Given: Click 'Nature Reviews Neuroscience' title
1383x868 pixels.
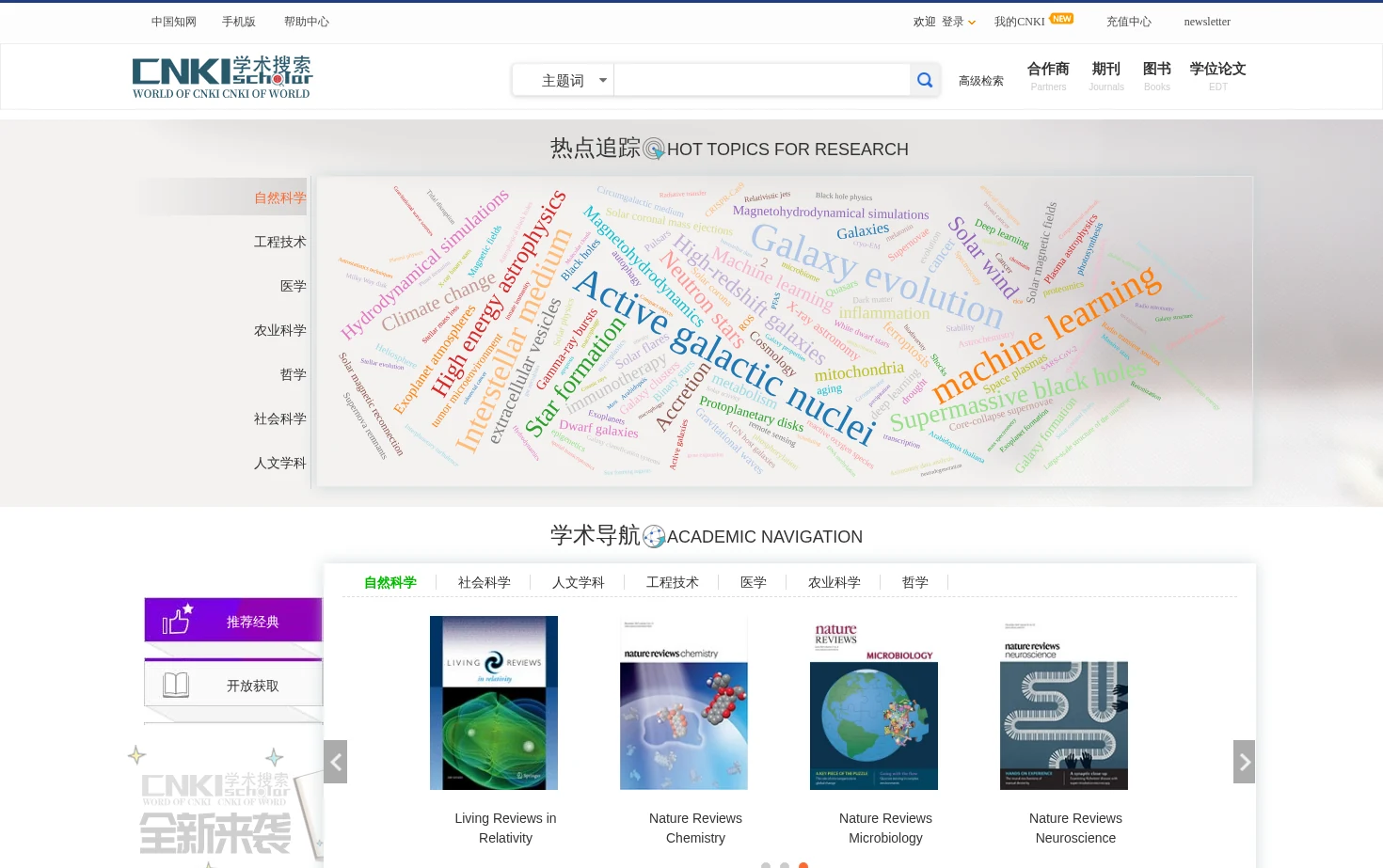Looking at the screenshot, I should click(x=1076, y=828).
